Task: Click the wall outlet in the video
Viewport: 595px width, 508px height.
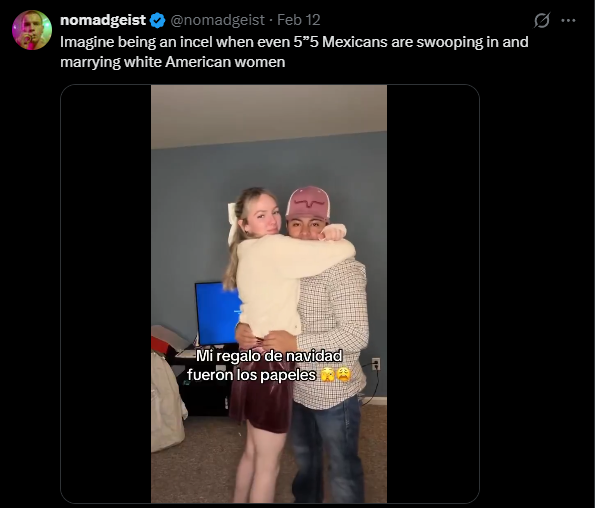Action: [375, 363]
